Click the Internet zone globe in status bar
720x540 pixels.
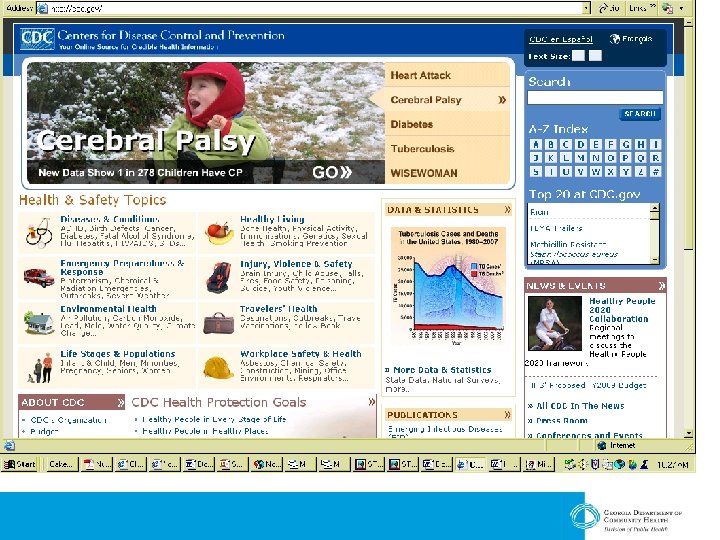click(x=602, y=445)
